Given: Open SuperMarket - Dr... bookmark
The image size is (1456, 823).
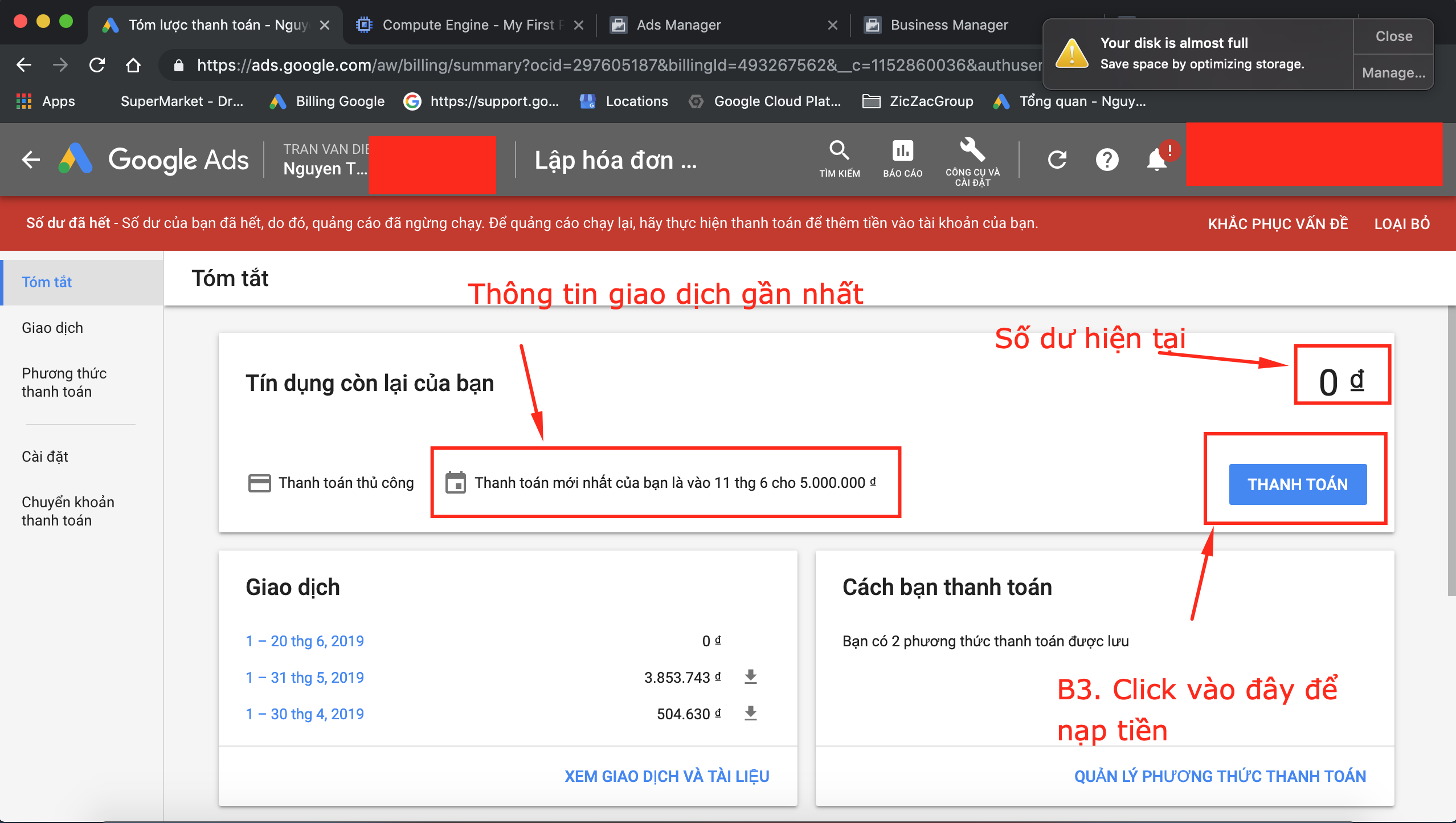Looking at the screenshot, I should [182, 101].
